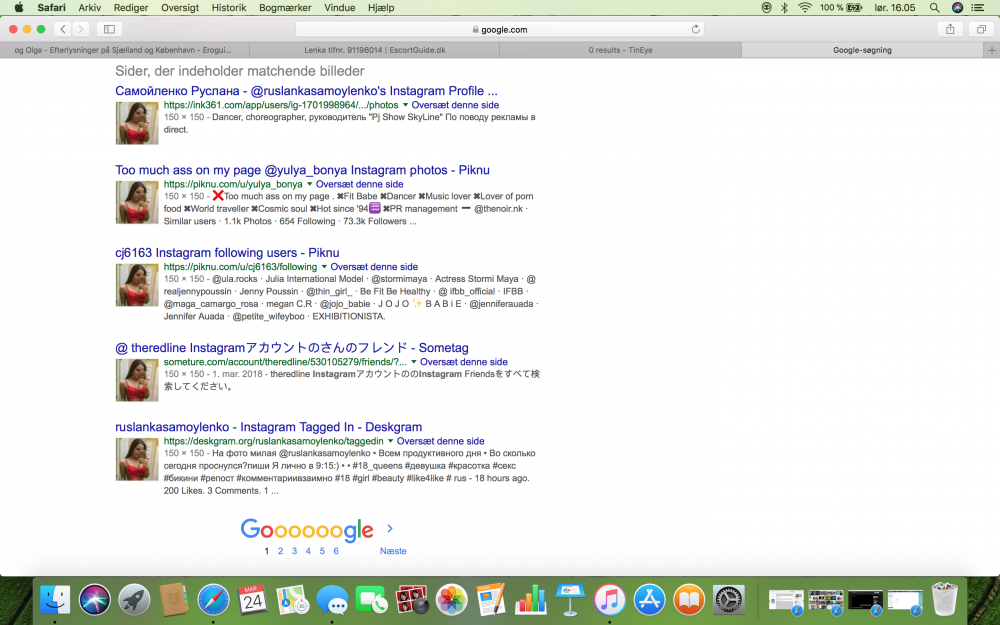1000x625 pixels.
Task: Open Launchpad from the Dock
Action: [x=134, y=600]
